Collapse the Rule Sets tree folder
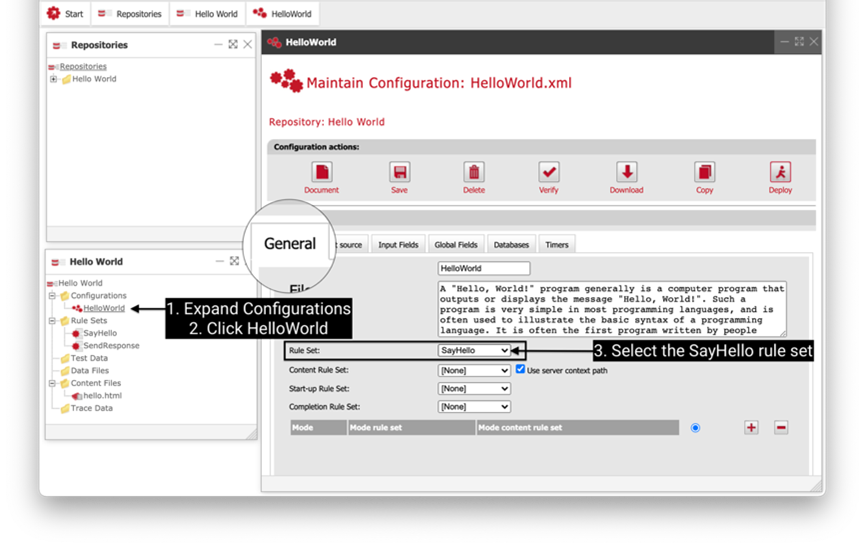The height and width of the screenshot is (548, 865). point(52,321)
